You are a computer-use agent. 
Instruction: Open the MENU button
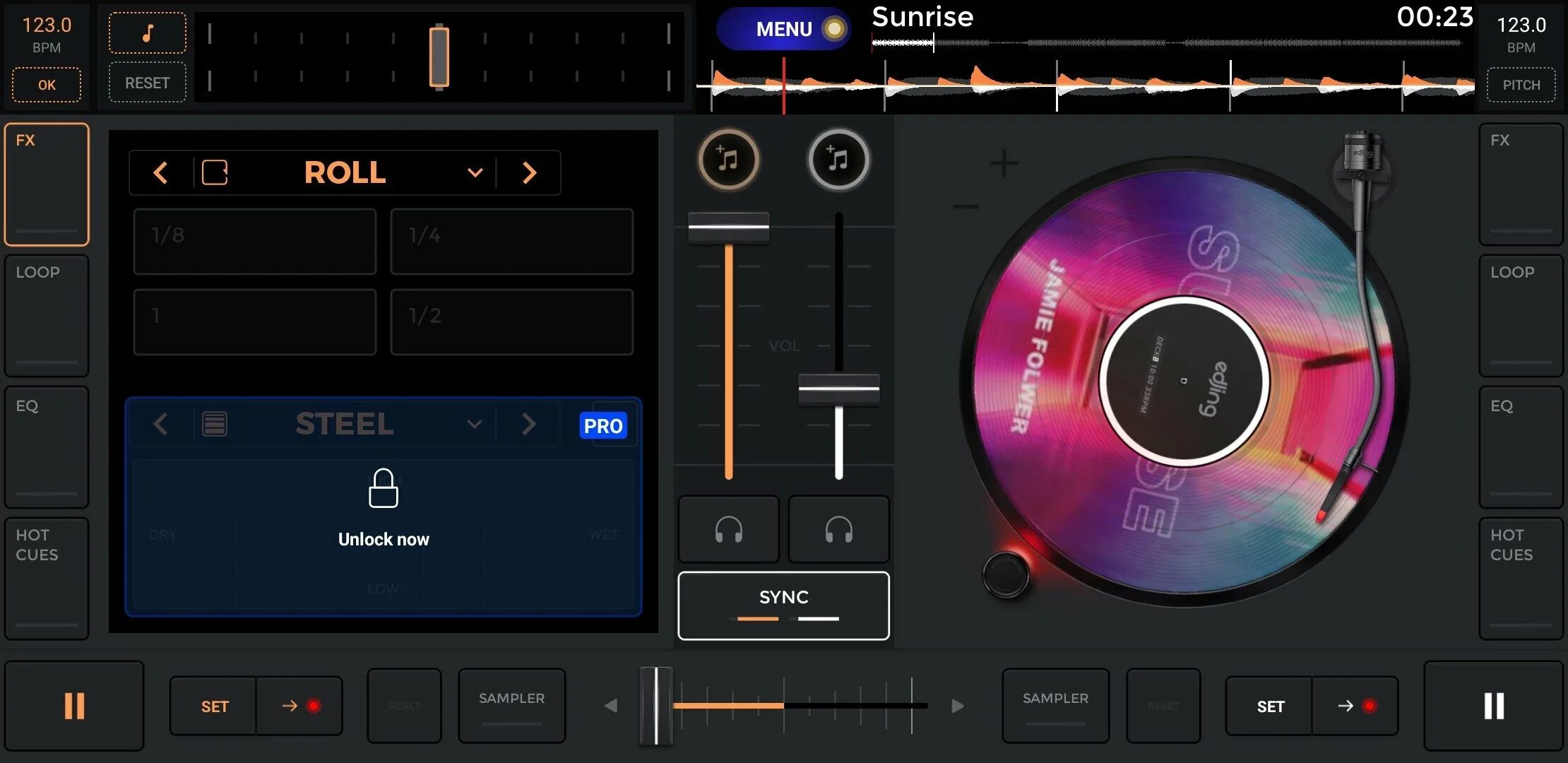pyautogui.click(x=783, y=29)
